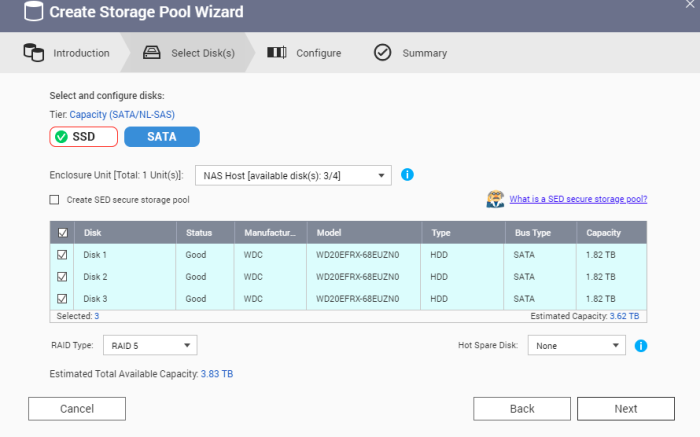Expand the RAID Type dropdown

152,346
